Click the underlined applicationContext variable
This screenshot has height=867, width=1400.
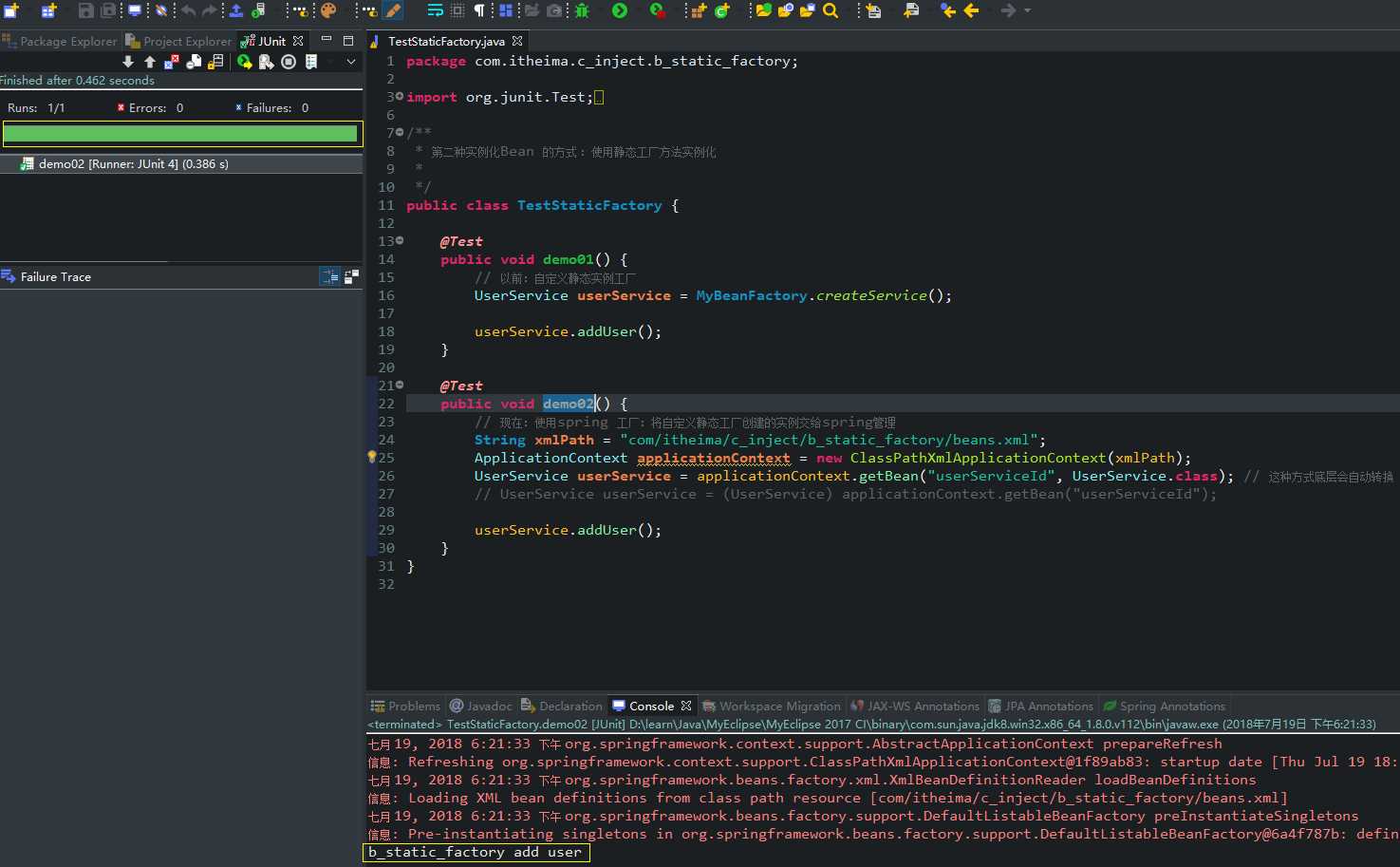tap(714, 458)
